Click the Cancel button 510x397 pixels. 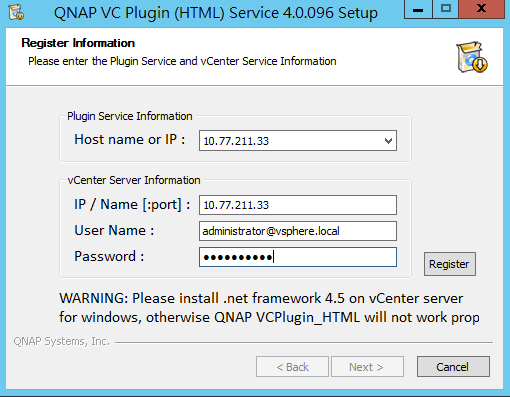(453, 367)
